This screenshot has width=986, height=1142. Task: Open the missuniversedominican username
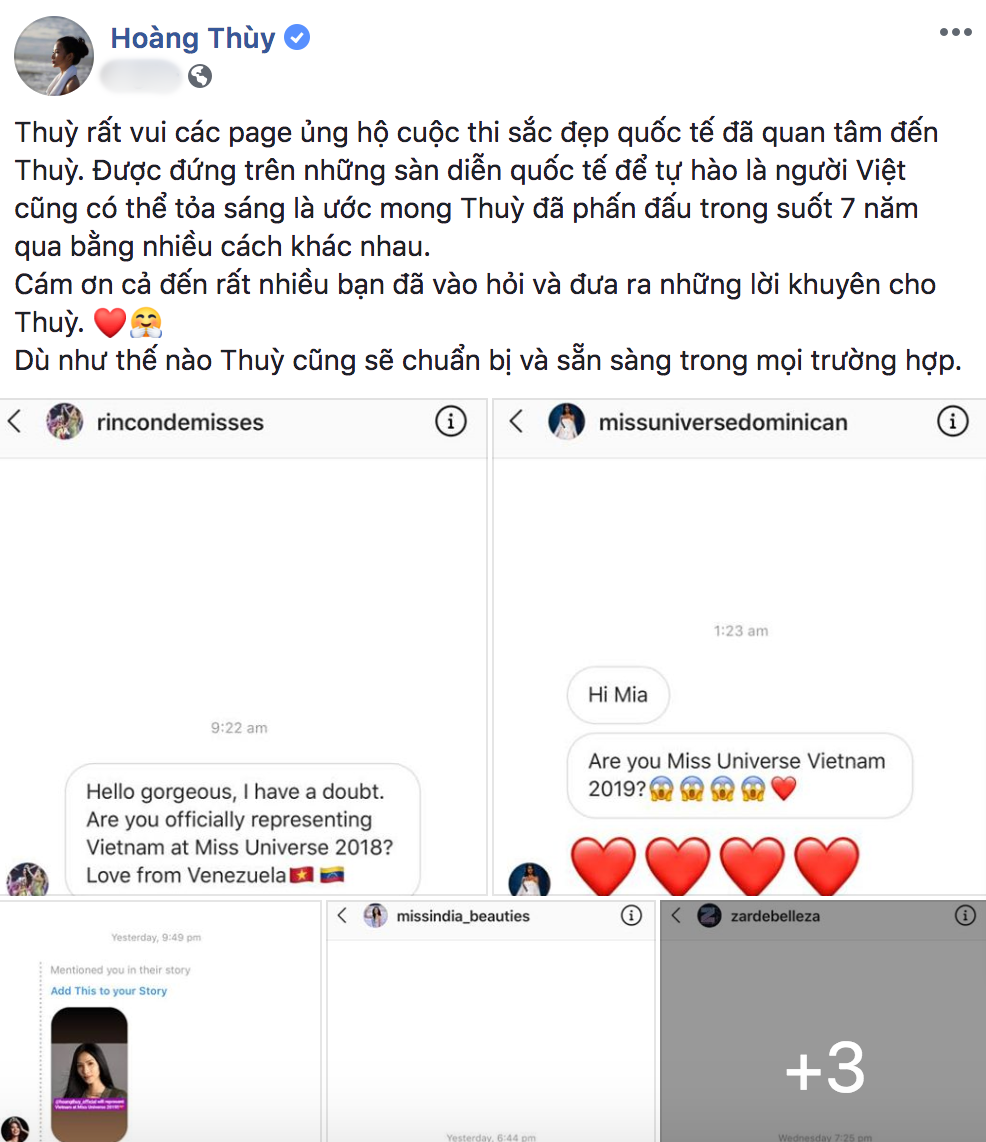click(723, 422)
